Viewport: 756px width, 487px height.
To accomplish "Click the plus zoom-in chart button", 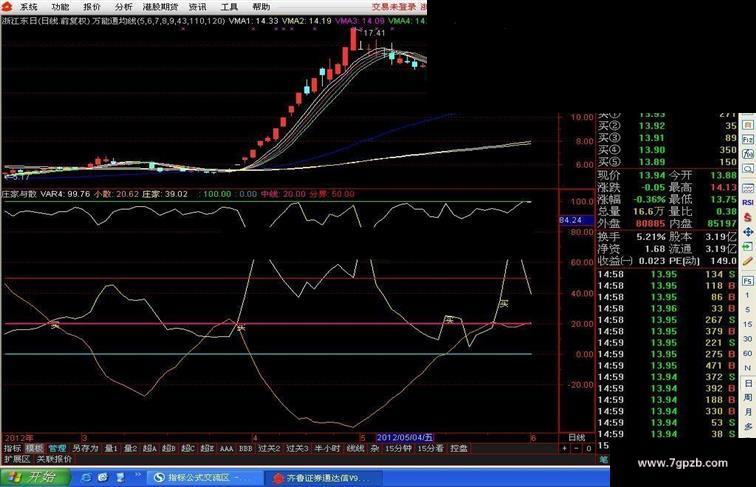I will pos(564,448).
